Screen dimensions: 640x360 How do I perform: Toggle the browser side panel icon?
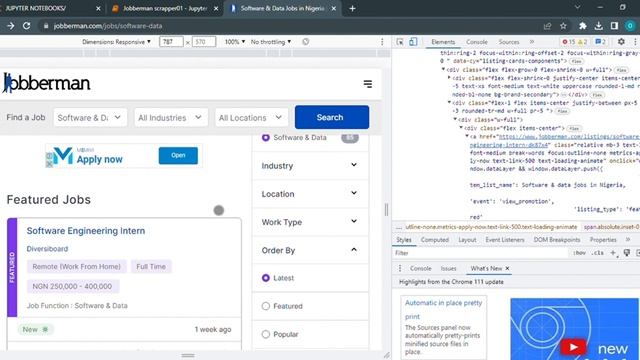(614, 26)
